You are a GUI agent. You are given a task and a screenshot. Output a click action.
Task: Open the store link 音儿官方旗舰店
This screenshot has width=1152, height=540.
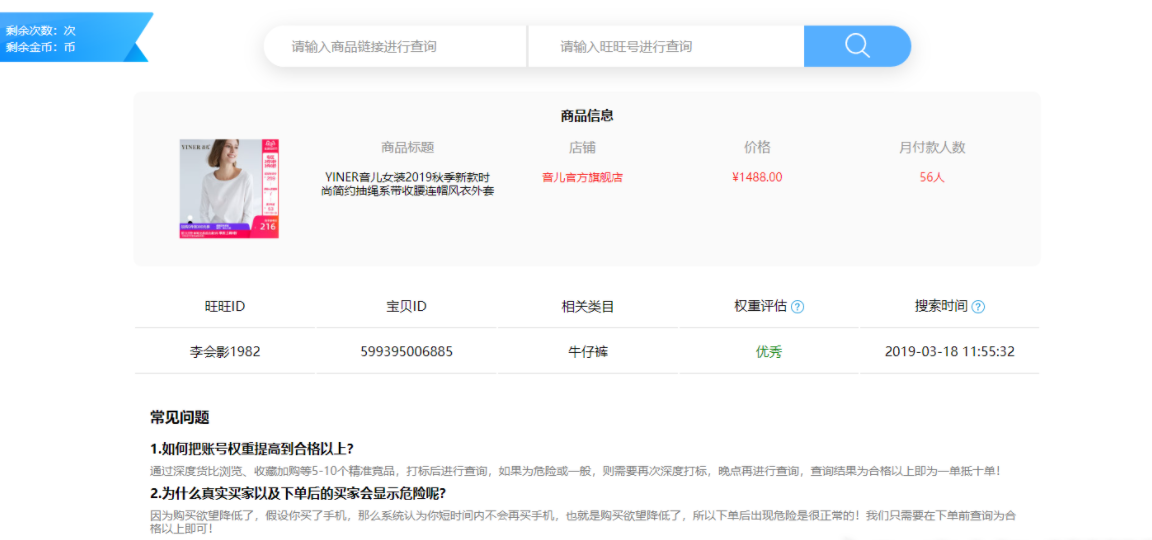(x=582, y=177)
